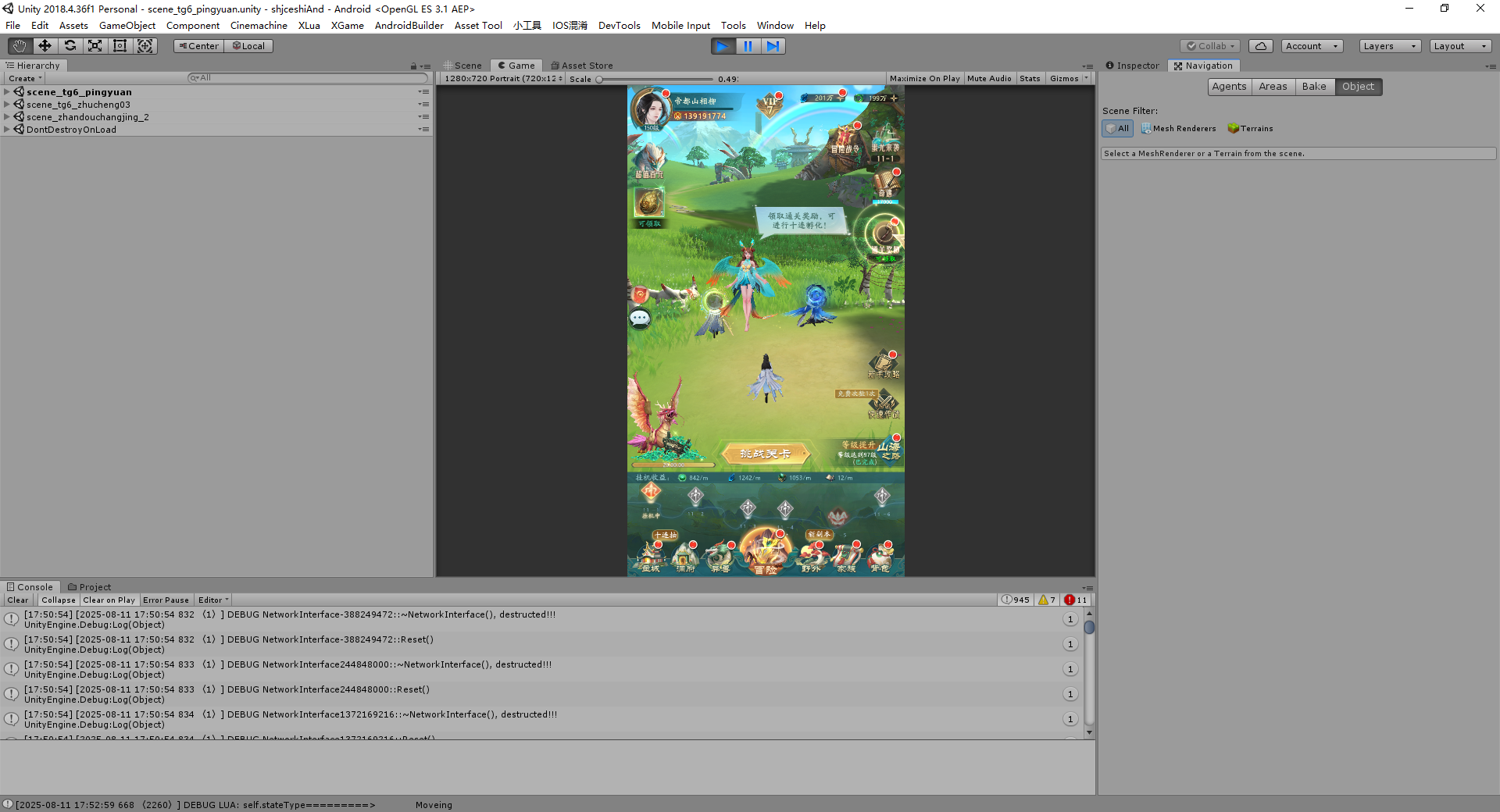Viewport: 1500px width, 812px height.
Task: Open the Layers dropdown
Action: [1390, 46]
